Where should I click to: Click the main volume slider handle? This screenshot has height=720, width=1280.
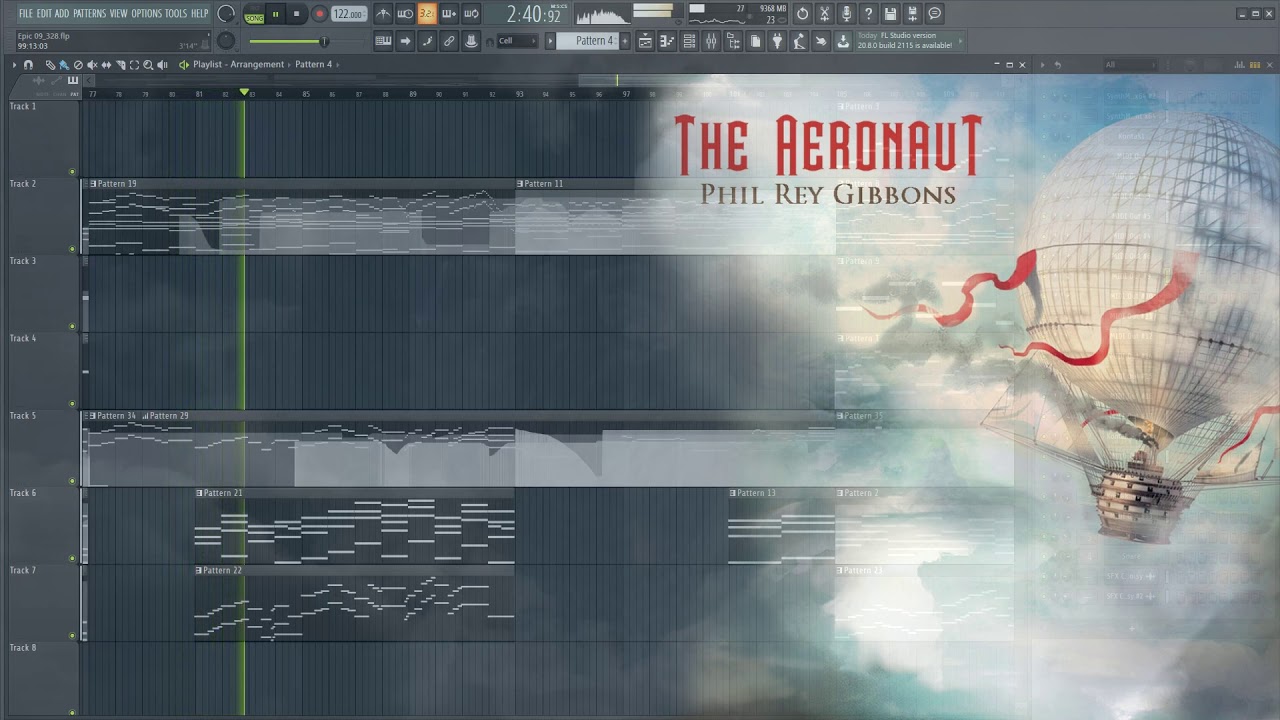[324, 41]
